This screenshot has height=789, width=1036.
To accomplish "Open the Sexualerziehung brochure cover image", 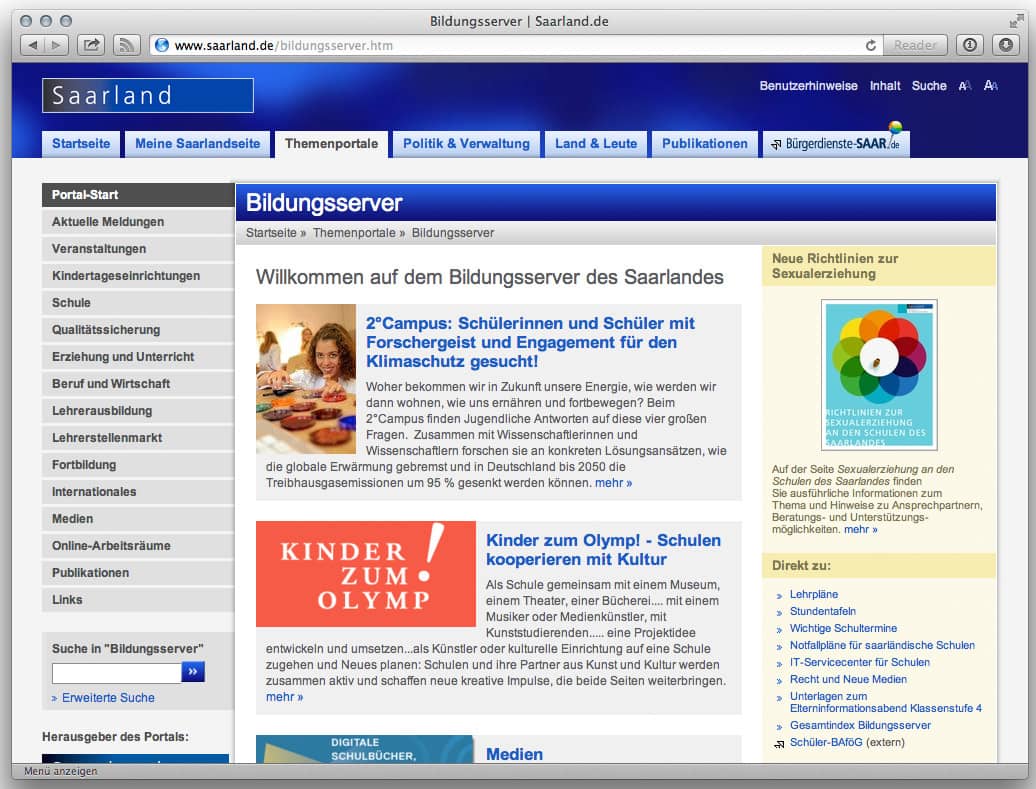I will 879,375.
